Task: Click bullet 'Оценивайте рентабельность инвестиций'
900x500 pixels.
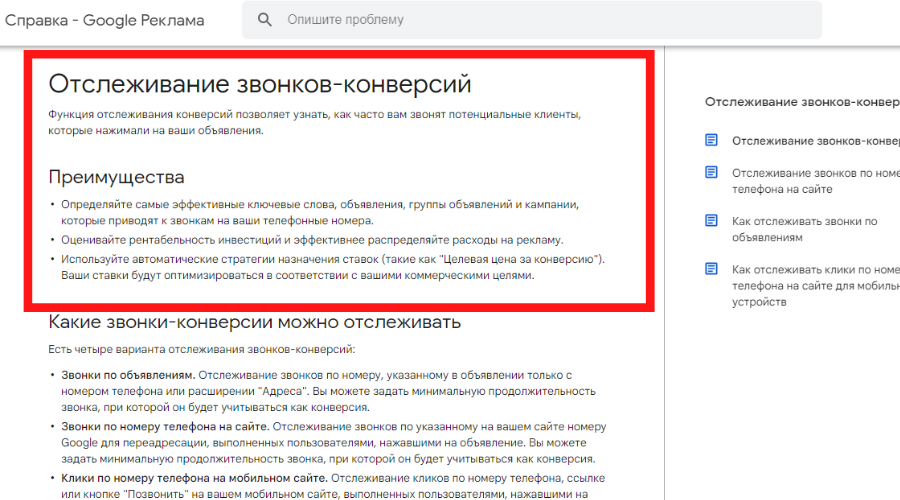Action: click(x=313, y=240)
